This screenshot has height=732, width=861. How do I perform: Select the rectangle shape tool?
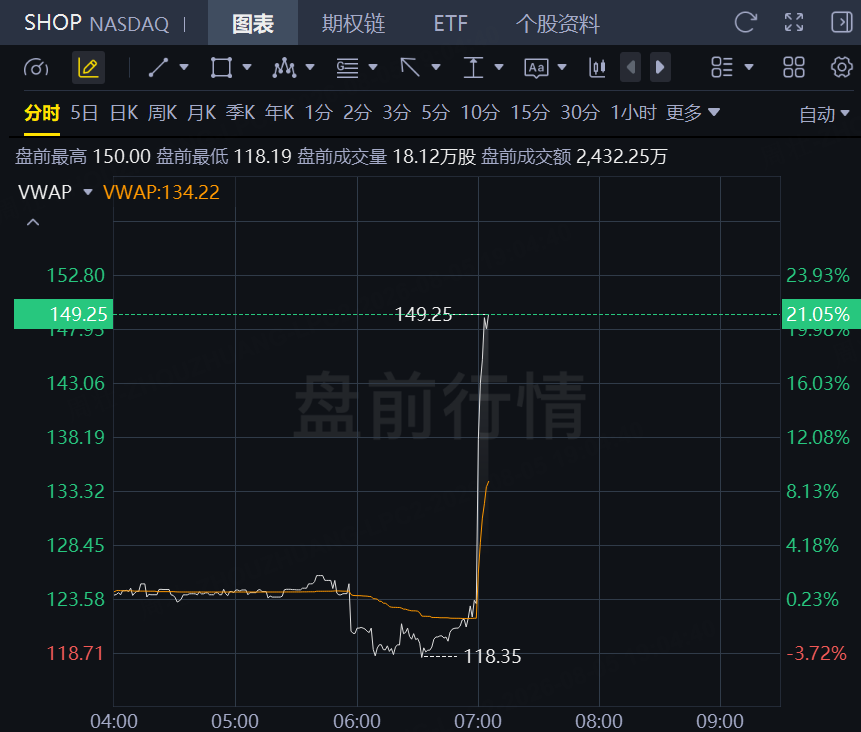tap(221, 68)
